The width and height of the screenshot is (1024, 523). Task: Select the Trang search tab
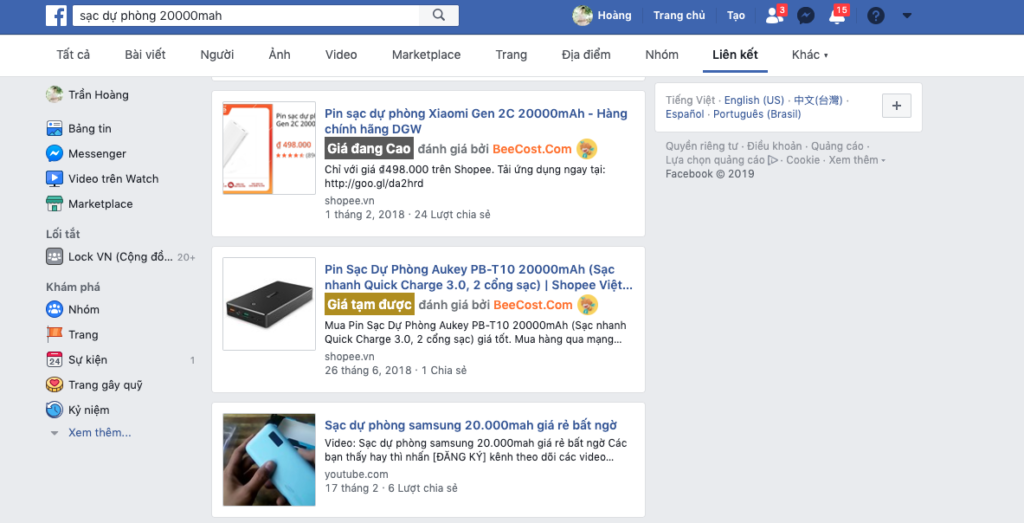click(x=511, y=55)
